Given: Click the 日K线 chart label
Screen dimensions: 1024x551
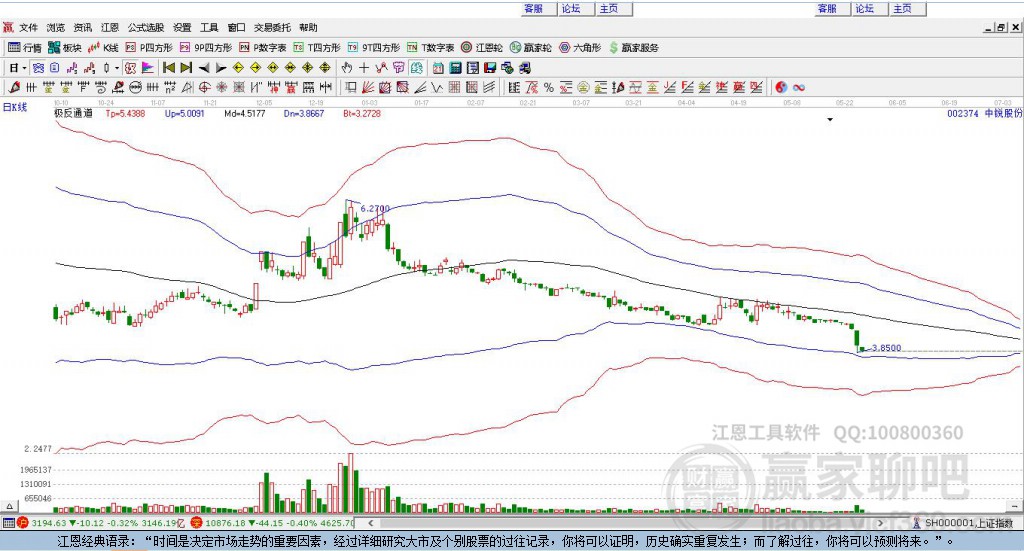Looking at the screenshot, I should (15, 107).
